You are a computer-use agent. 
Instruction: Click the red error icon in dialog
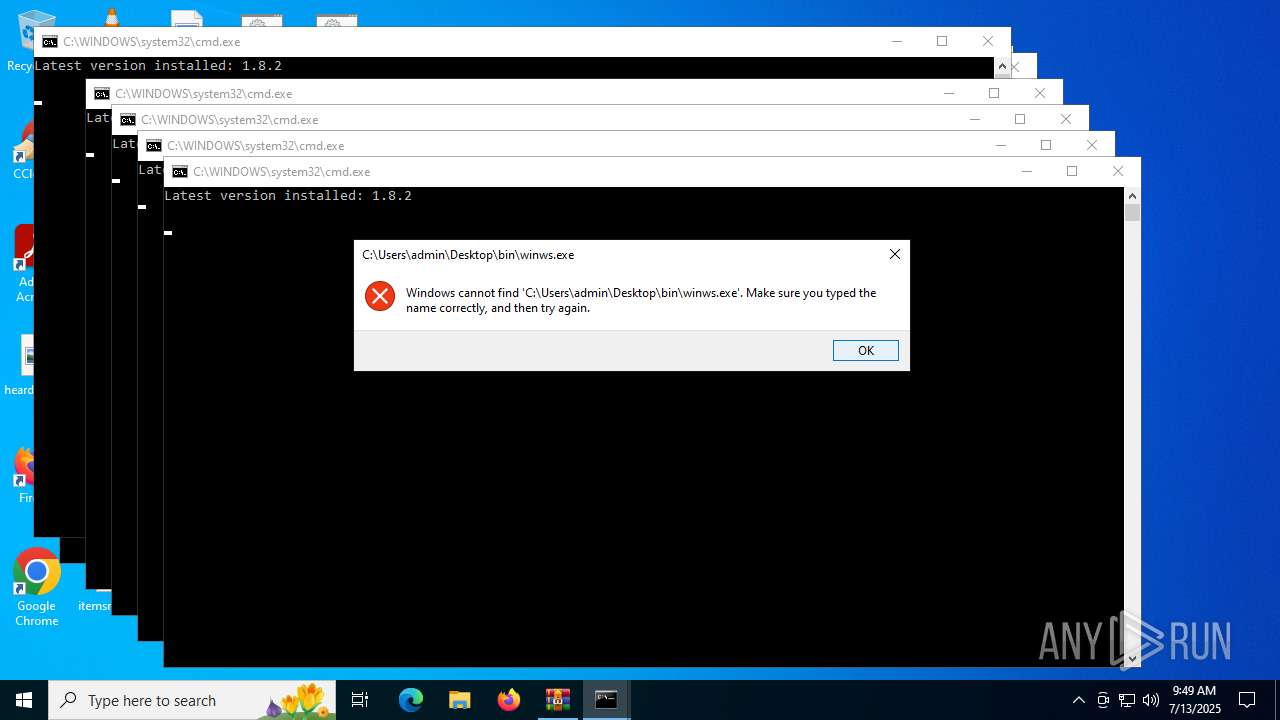(380, 296)
